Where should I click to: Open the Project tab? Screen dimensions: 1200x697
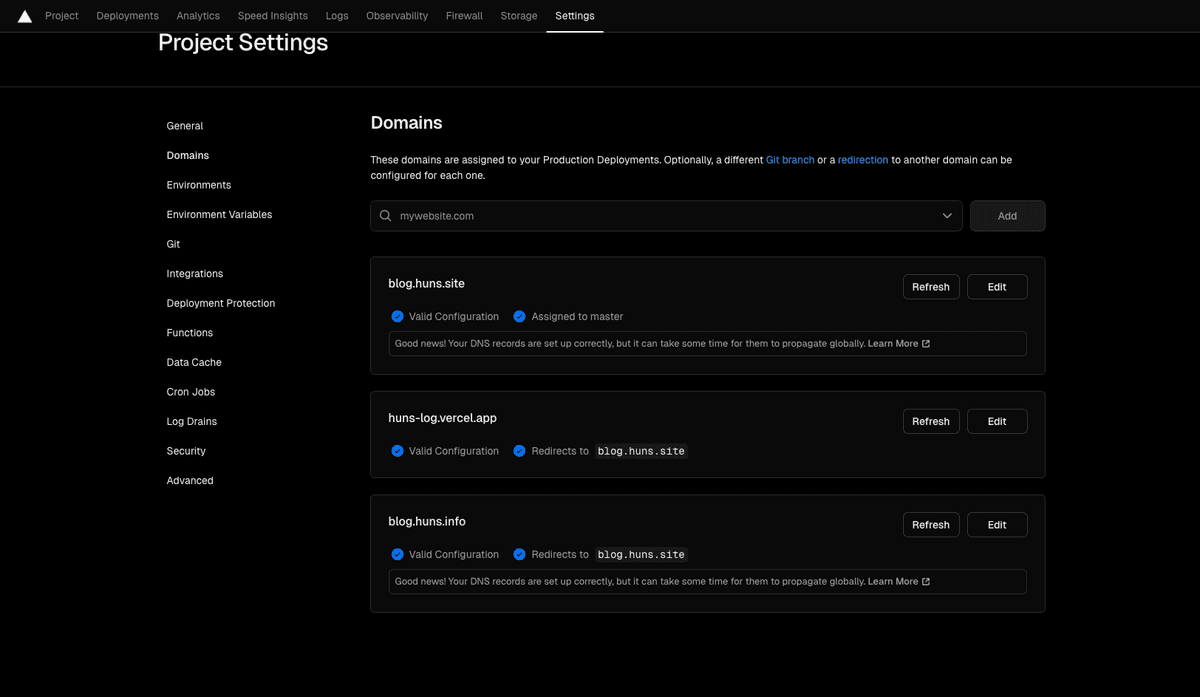(x=62, y=16)
